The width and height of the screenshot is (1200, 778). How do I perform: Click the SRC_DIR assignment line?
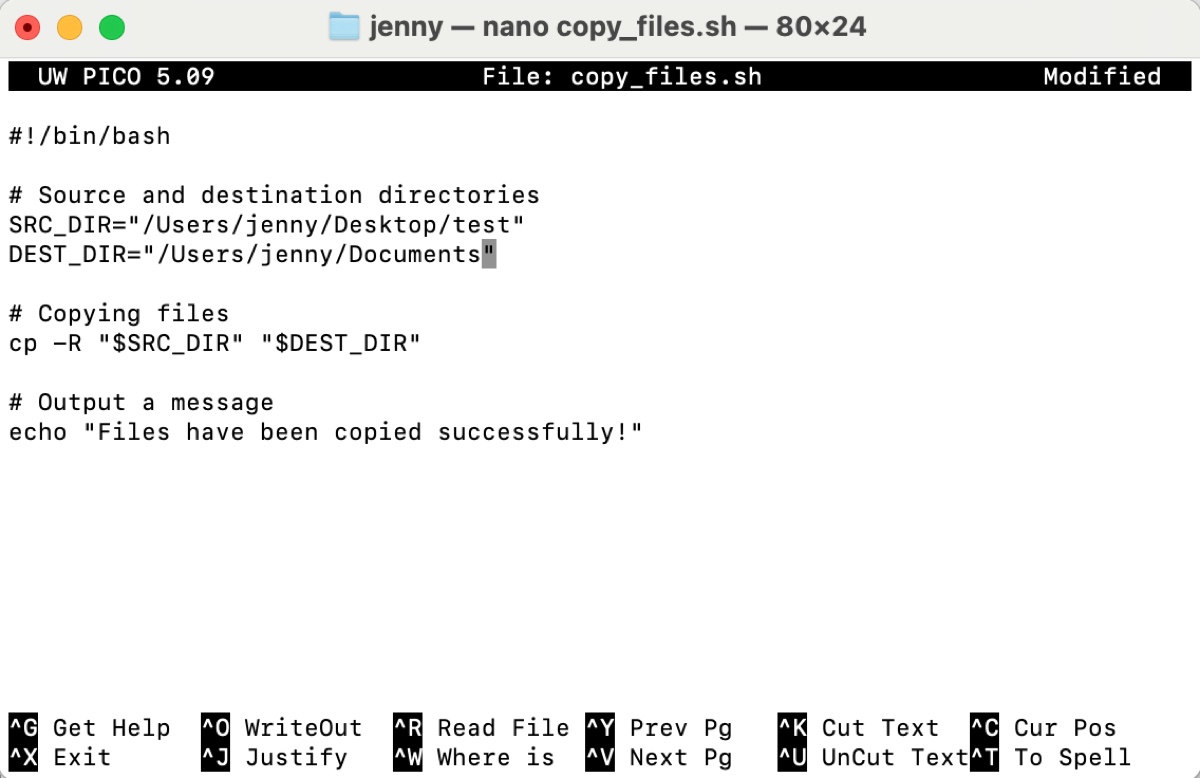[266, 225]
